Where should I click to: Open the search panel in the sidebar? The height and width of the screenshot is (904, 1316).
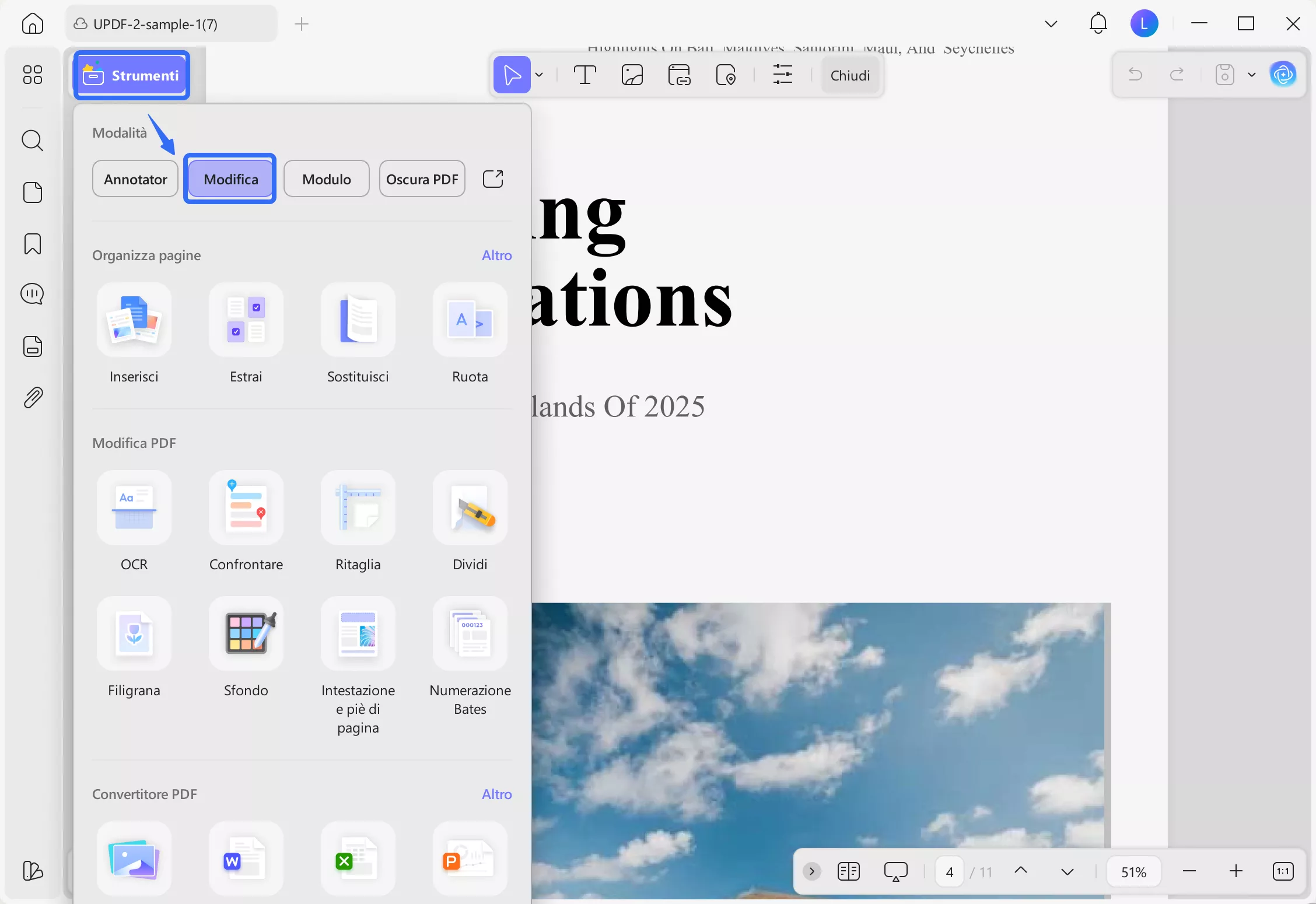[x=32, y=141]
